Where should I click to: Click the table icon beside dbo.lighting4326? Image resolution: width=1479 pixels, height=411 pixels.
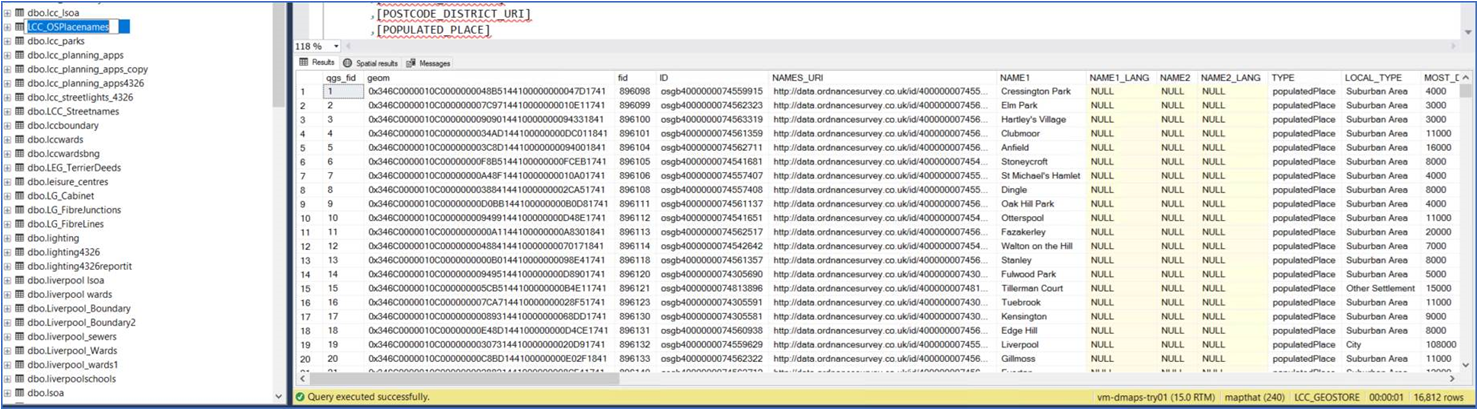(x=19, y=252)
